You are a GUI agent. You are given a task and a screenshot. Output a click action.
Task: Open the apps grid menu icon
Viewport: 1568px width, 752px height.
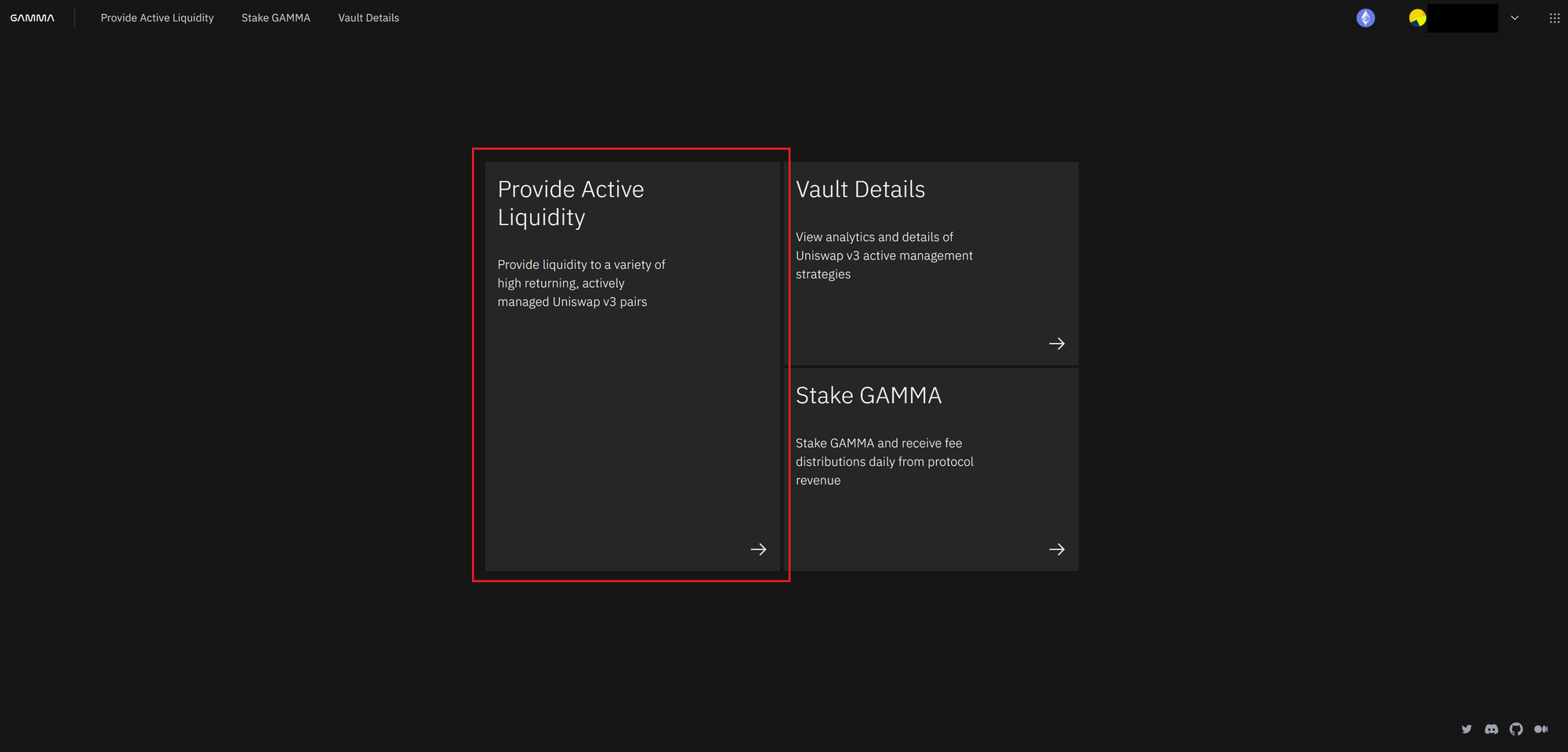click(x=1555, y=18)
